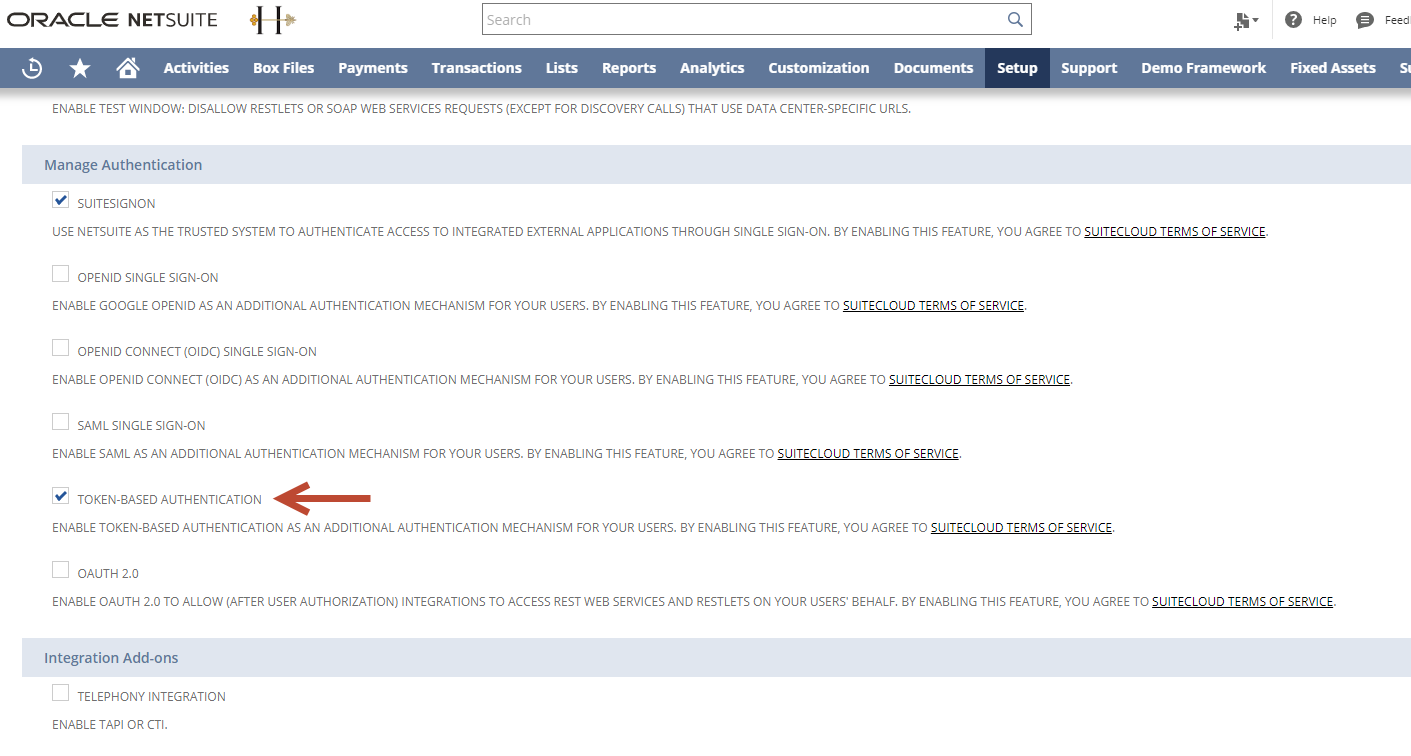Open the Box Files menu
This screenshot has height=756, width=1411.
[284, 68]
